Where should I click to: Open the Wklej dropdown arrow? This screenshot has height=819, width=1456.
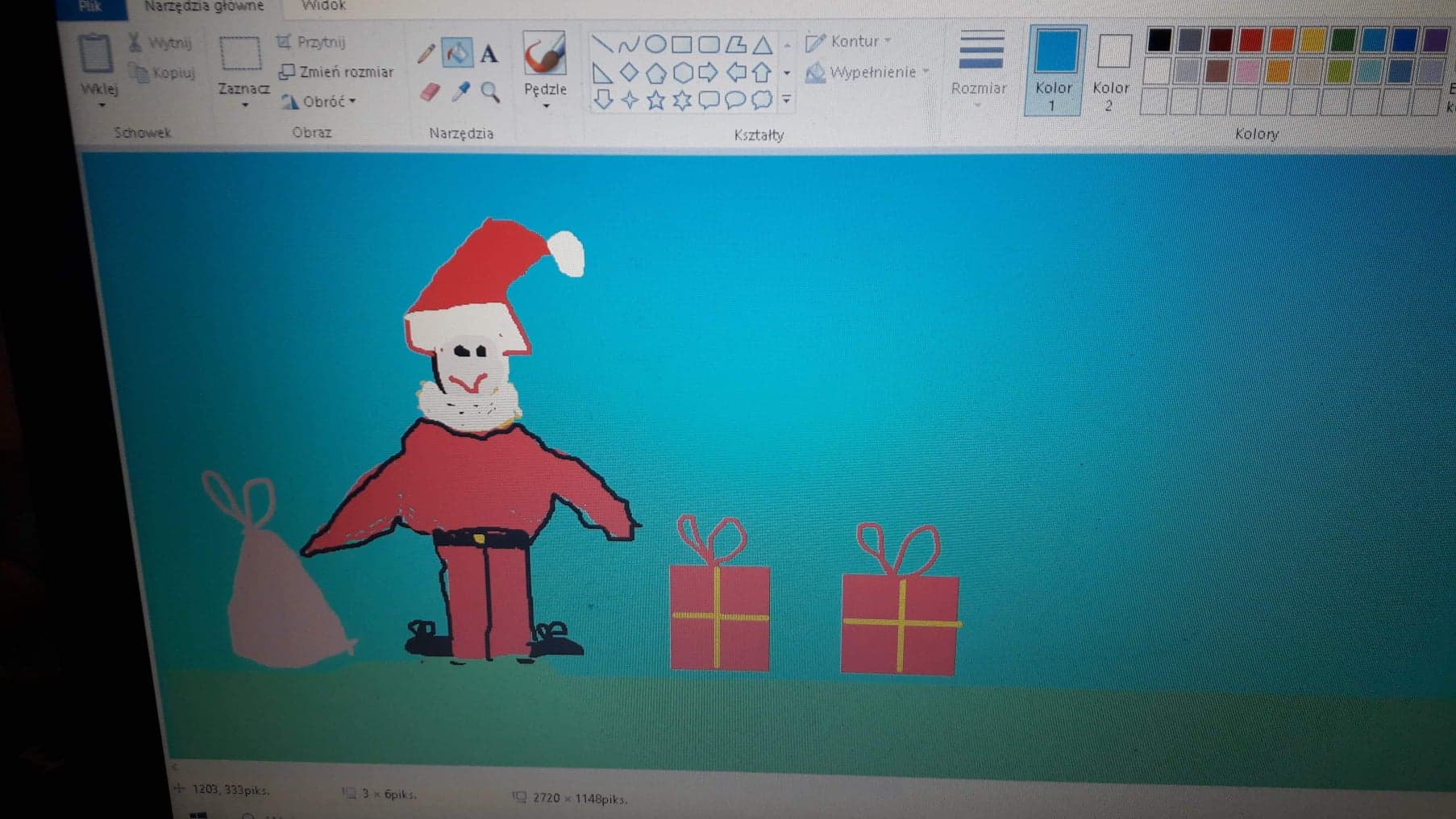(x=102, y=106)
